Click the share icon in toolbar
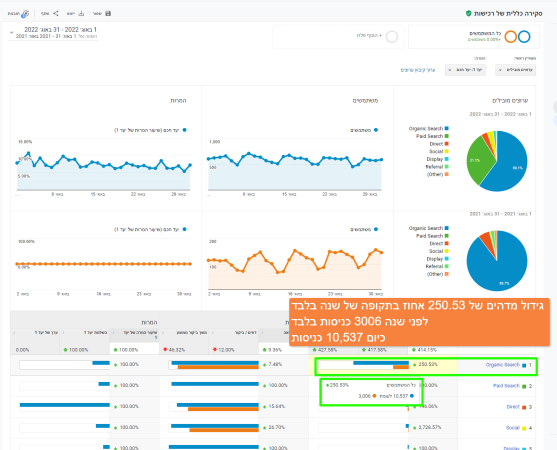This screenshot has height=450, width=557. (56, 13)
